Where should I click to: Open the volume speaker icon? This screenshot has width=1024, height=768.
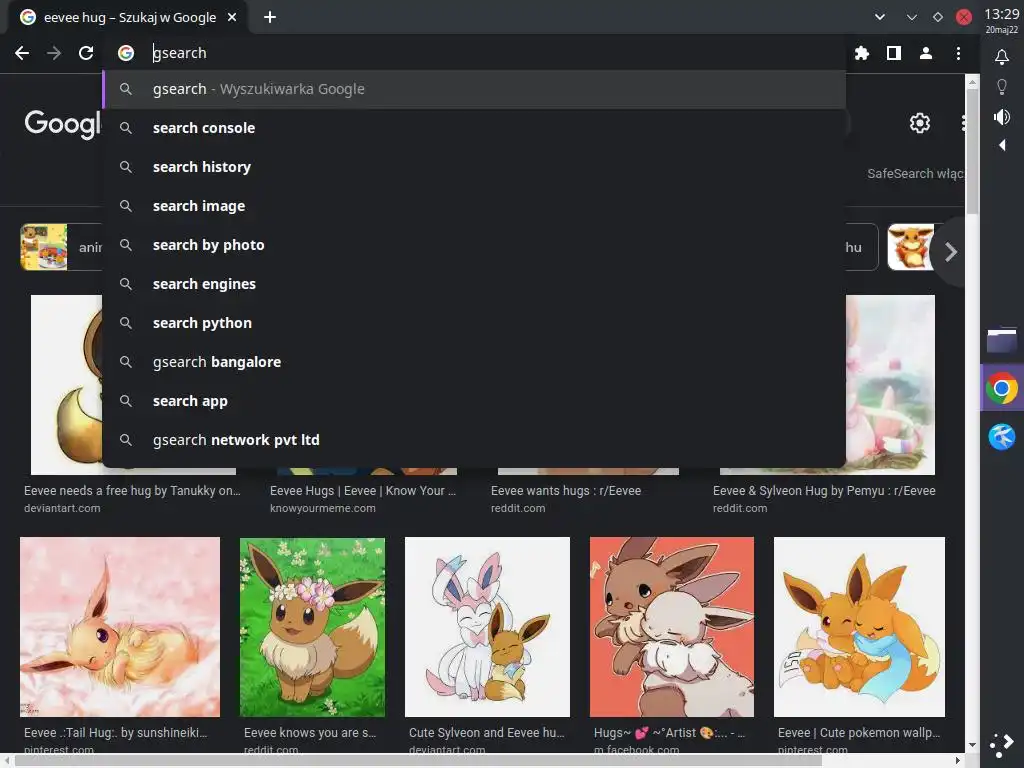pos(1002,117)
